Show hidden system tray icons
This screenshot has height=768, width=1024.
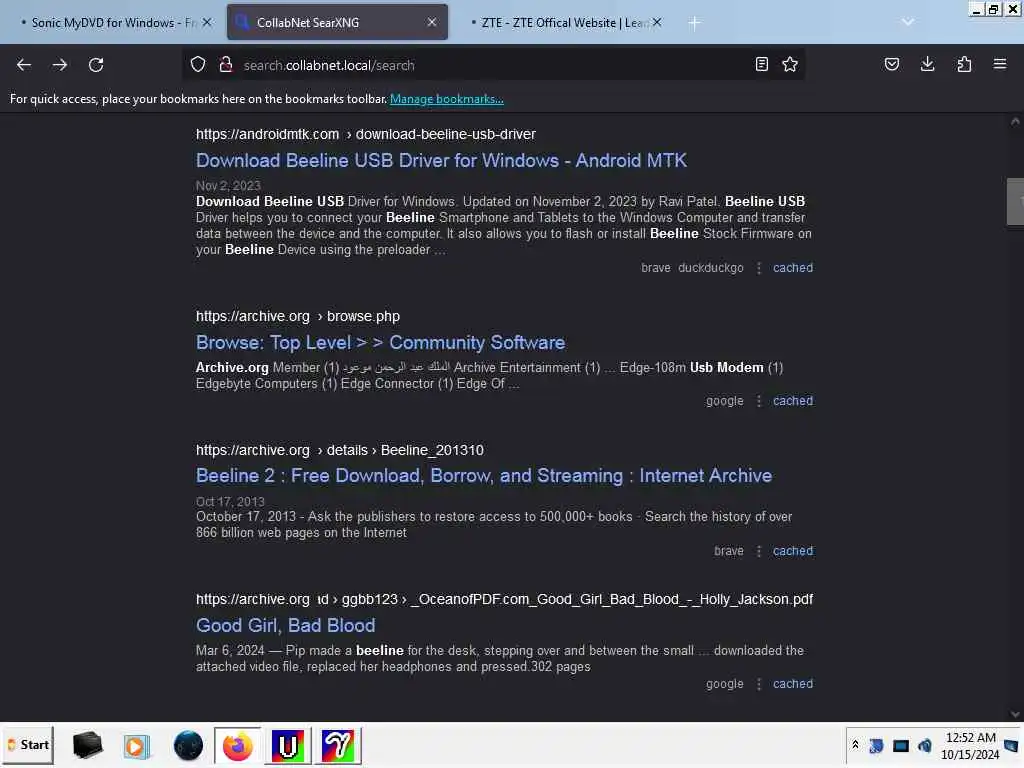click(856, 745)
